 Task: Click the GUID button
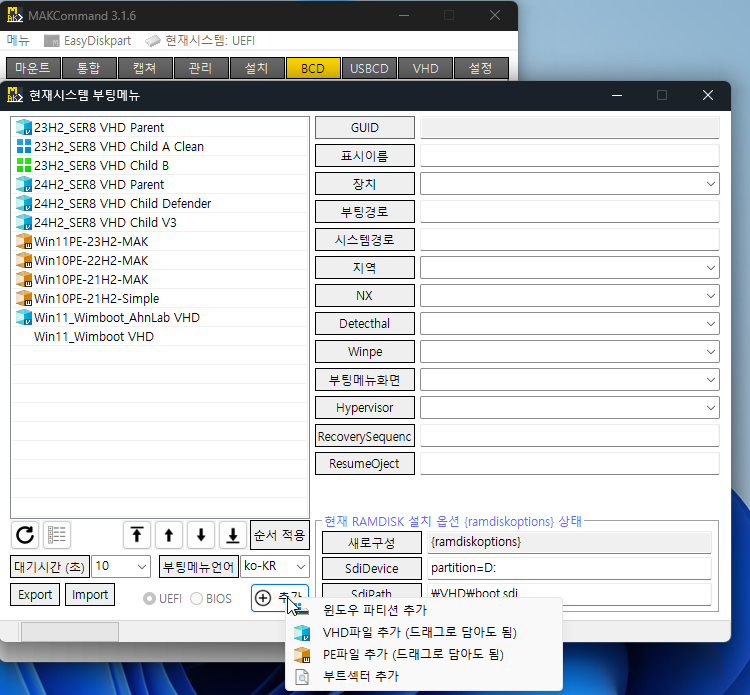tap(364, 128)
